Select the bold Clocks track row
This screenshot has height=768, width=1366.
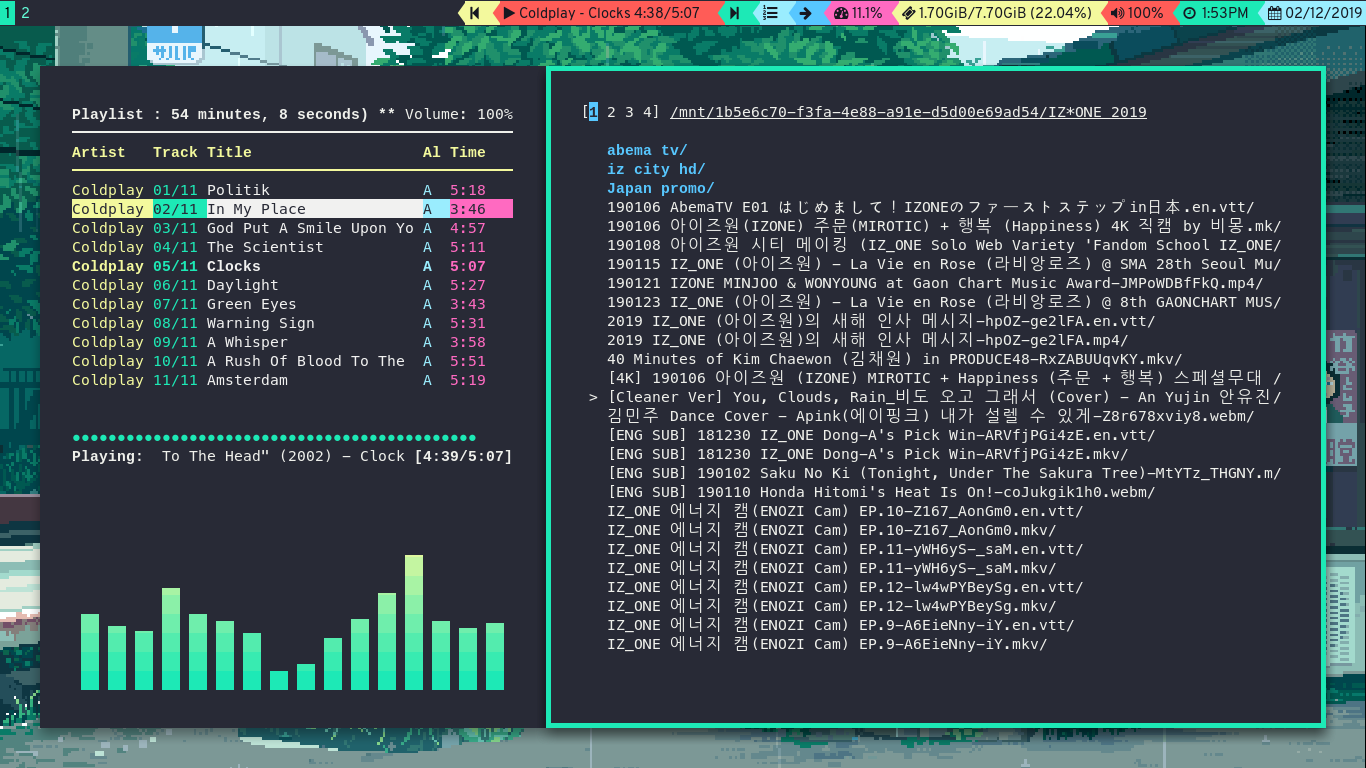292,266
